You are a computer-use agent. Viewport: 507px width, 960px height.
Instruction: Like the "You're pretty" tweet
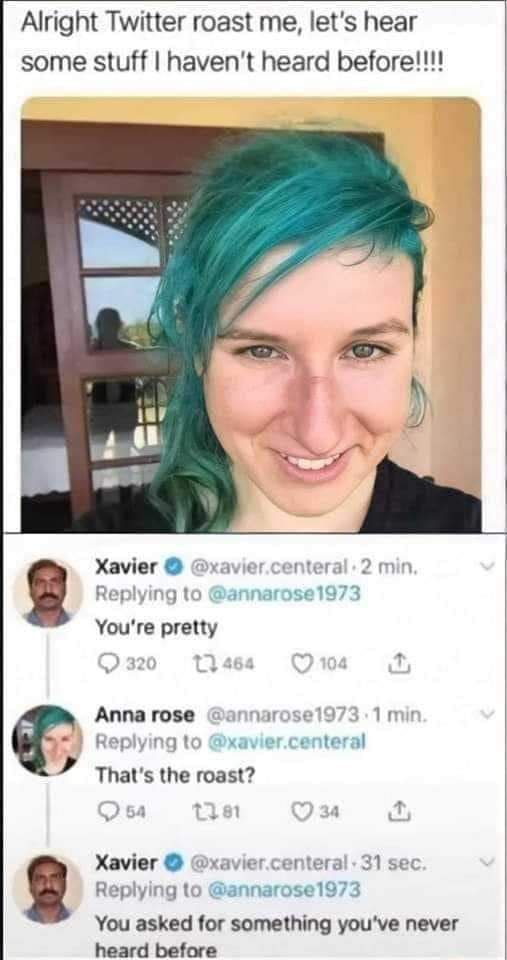[299, 663]
